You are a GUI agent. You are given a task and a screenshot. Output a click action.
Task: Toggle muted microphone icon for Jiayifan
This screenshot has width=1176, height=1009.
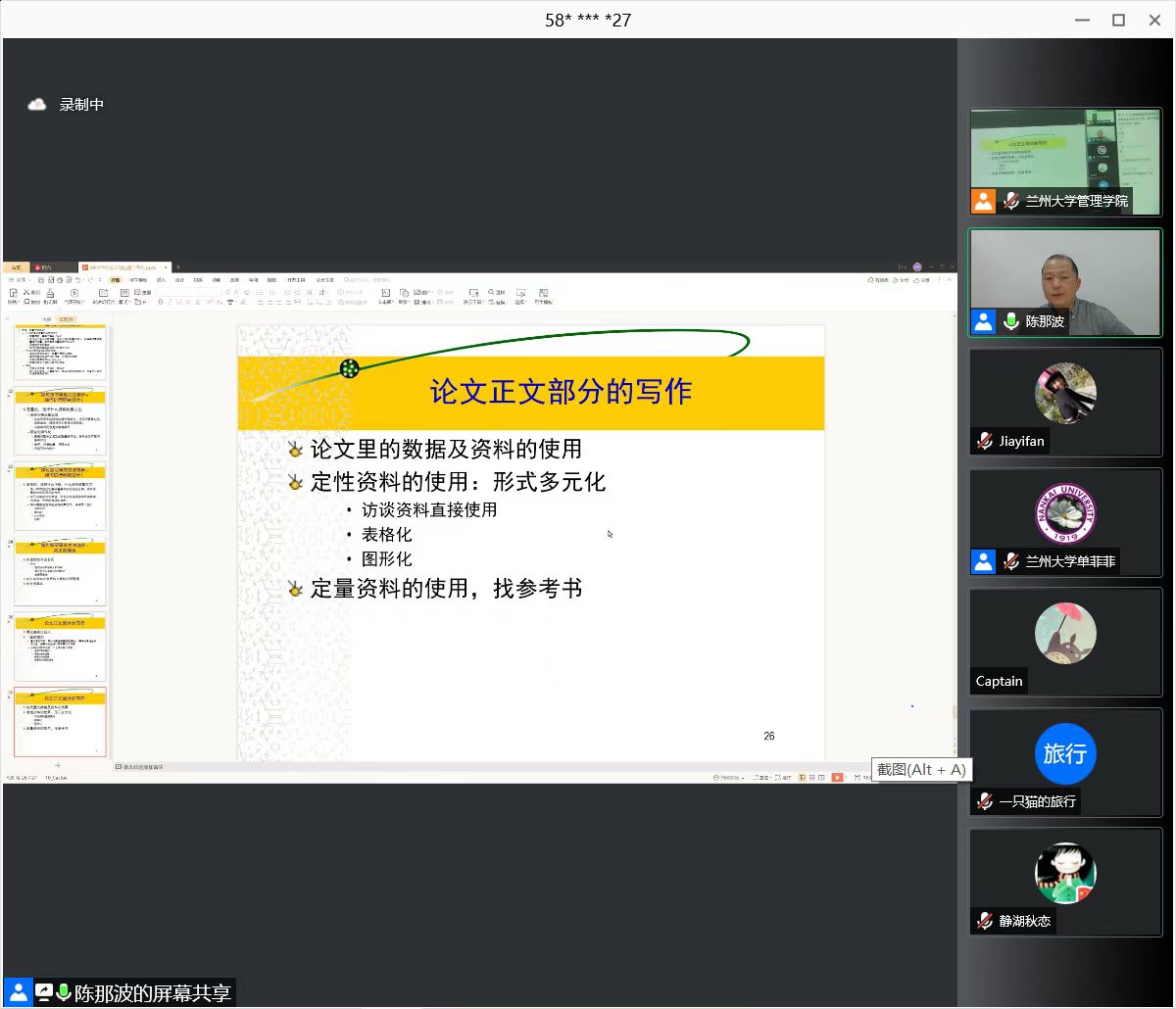(985, 442)
